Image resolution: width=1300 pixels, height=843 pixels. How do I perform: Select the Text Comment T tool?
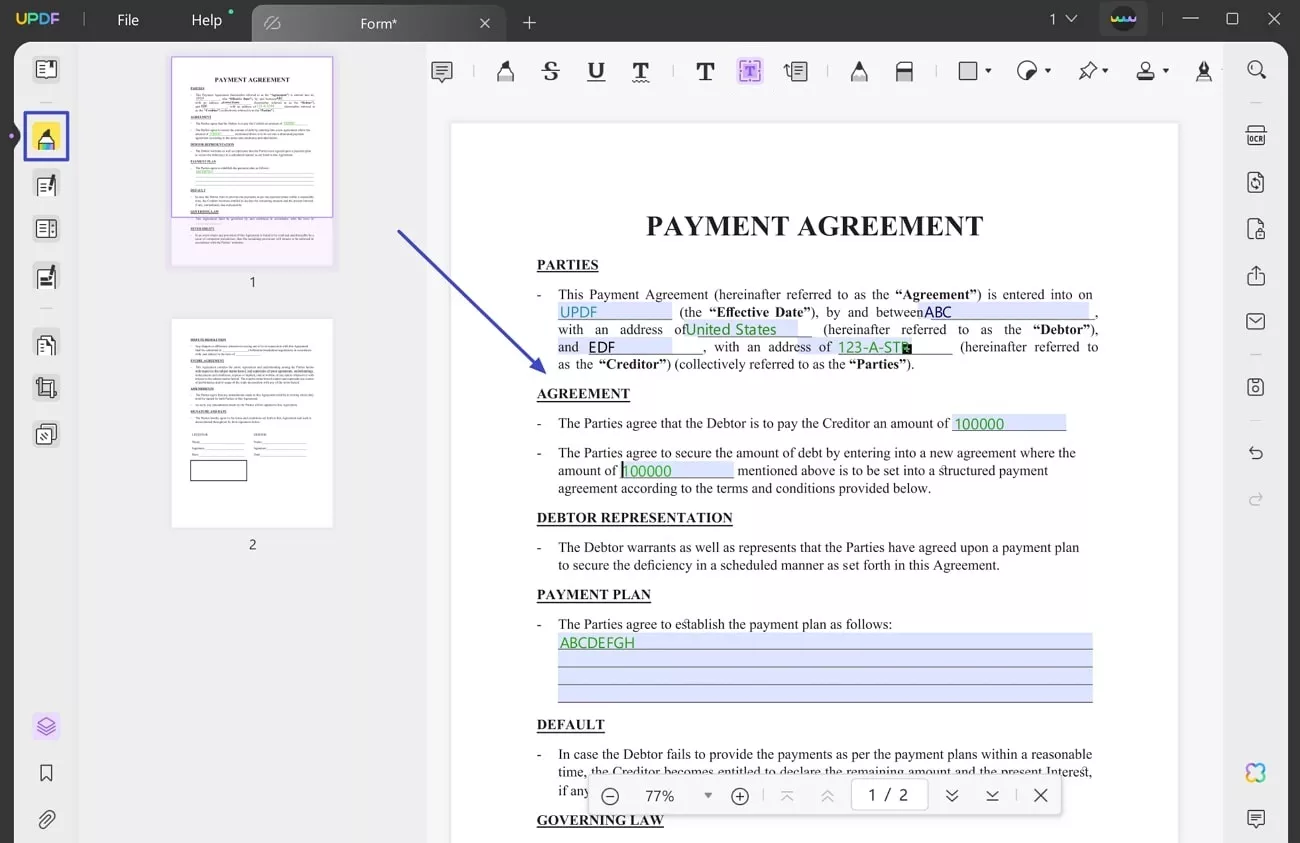(705, 71)
